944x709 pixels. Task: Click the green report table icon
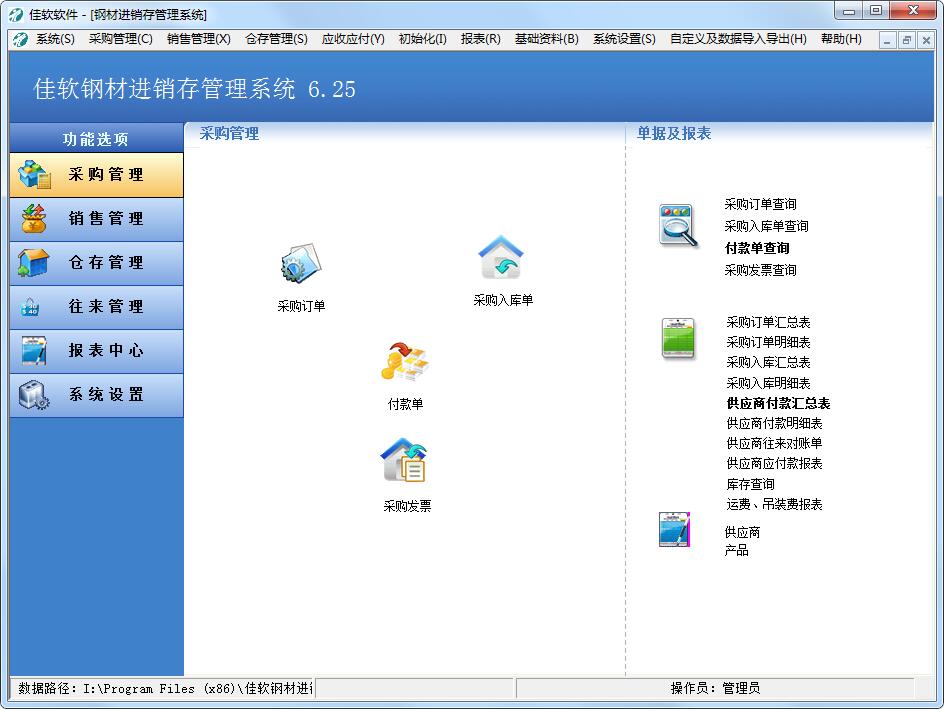[x=678, y=339]
